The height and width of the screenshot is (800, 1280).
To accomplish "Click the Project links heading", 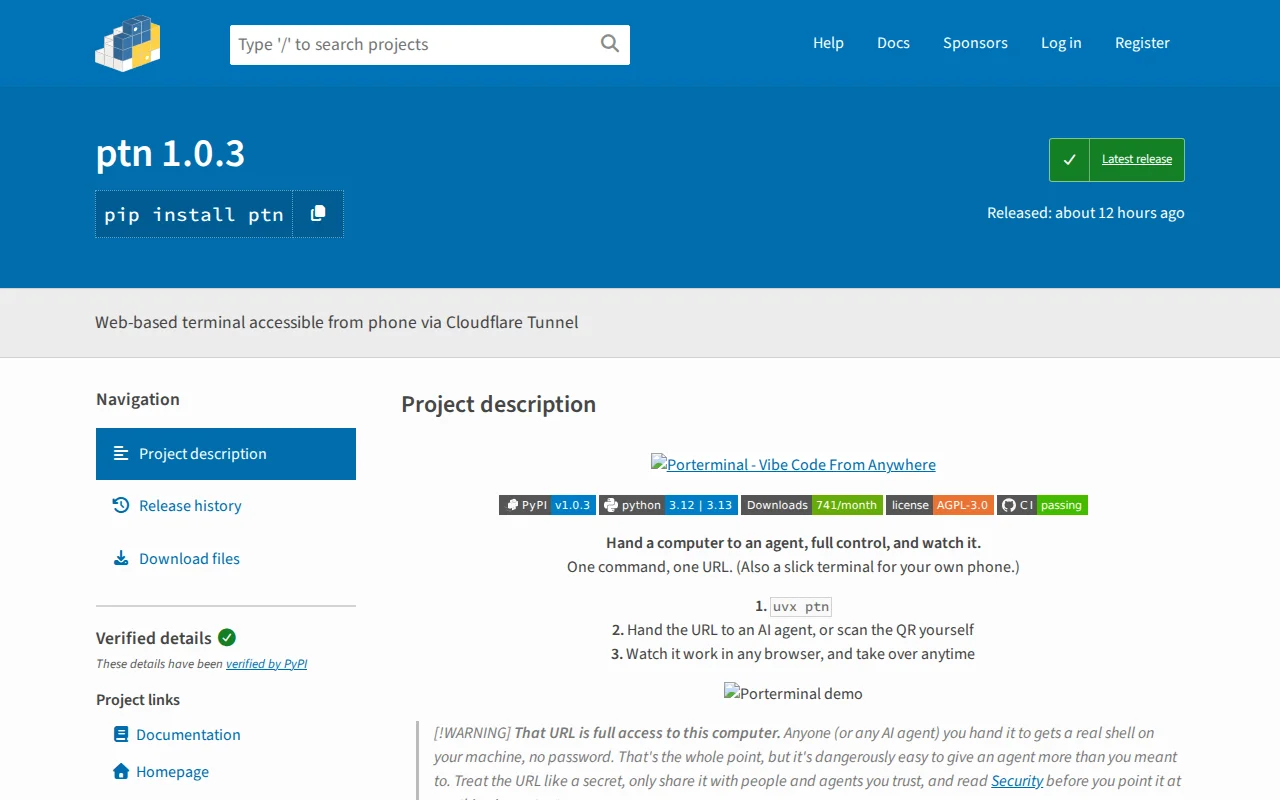I will [x=138, y=700].
